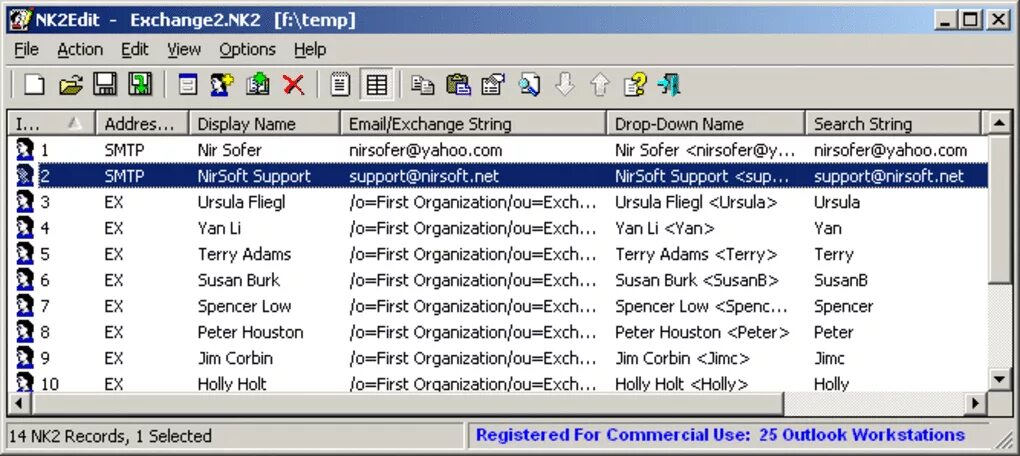Screen dimensions: 1020x456
Task: Click vertical scrollbar down arrow
Action: [x=999, y=379]
